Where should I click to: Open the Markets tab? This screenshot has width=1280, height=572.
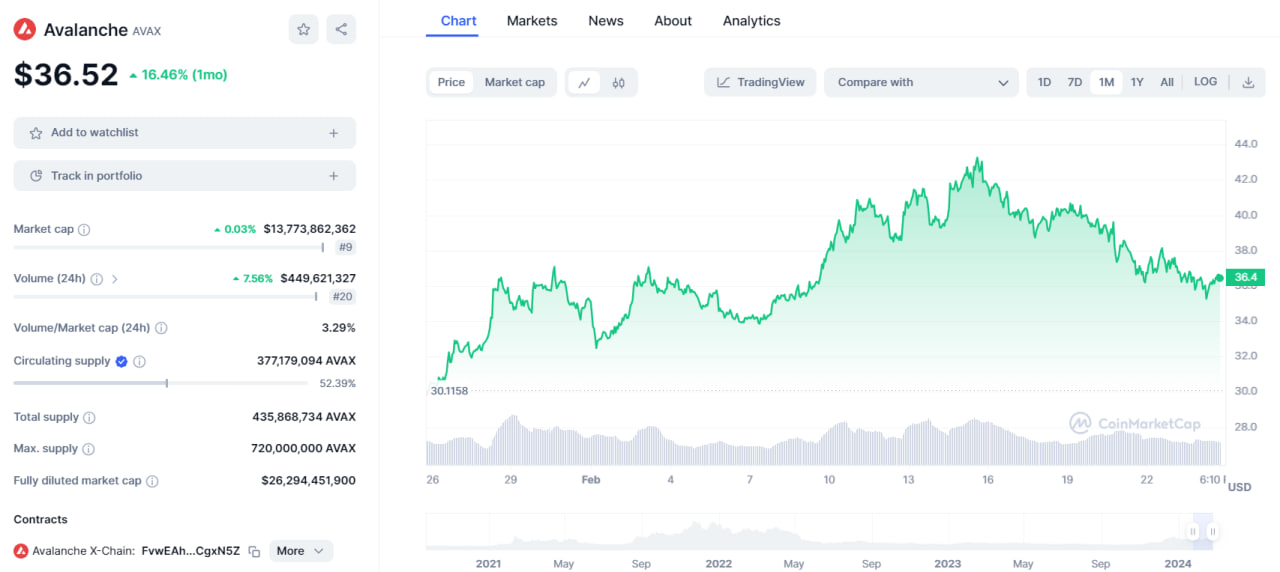[x=532, y=21]
